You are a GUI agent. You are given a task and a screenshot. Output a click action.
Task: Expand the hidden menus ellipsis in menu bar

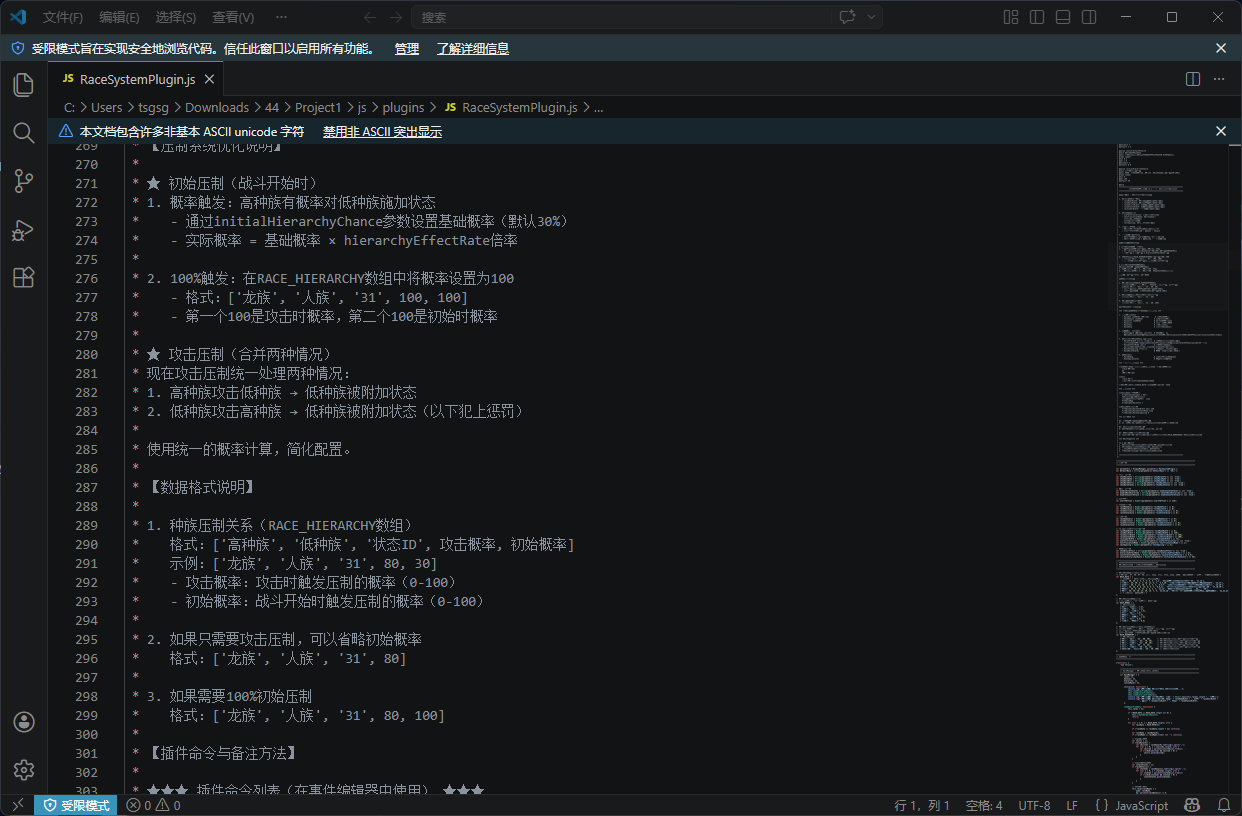click(281, 17)
